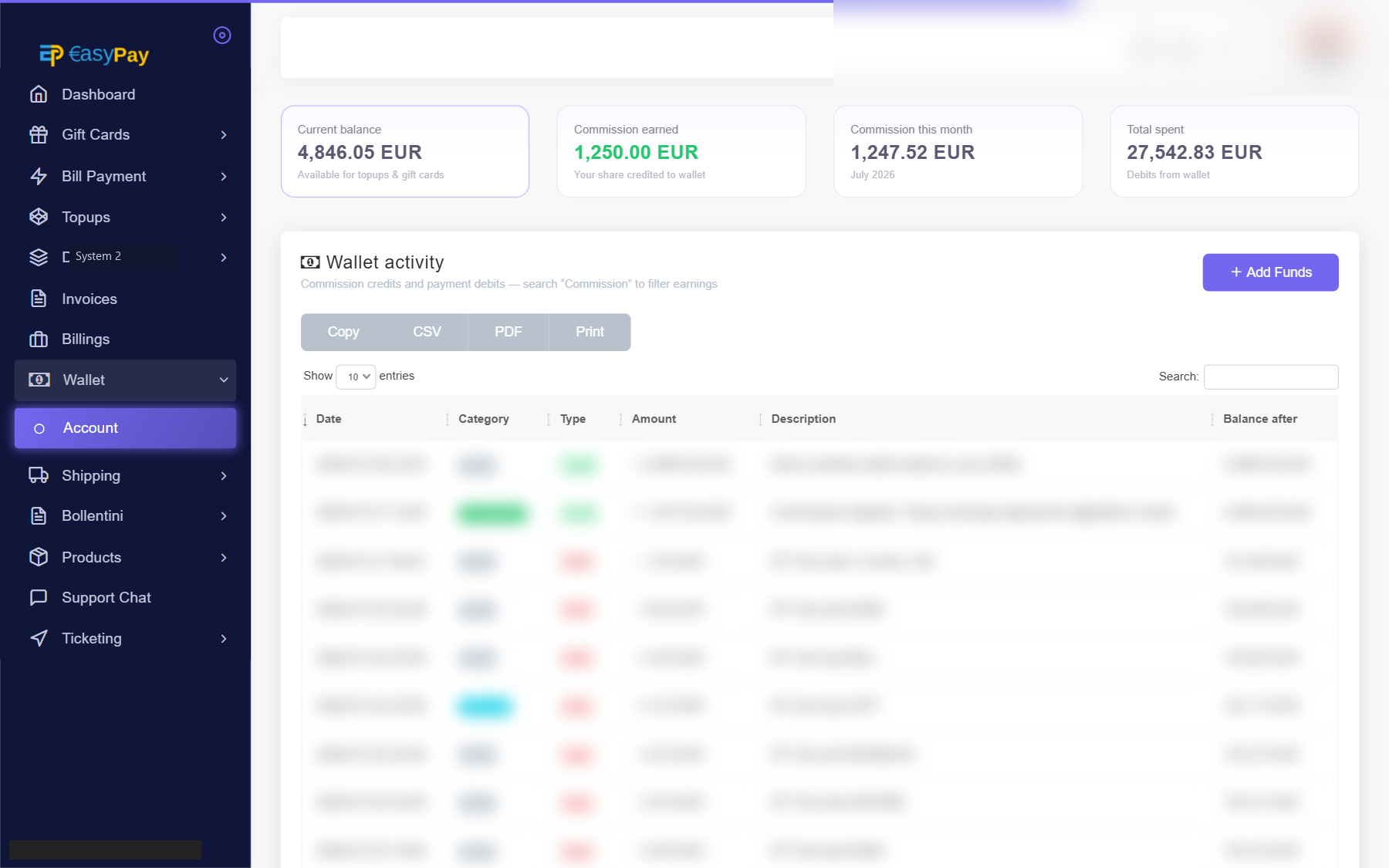Sort table by Amount column

click(x=688, y=419)
